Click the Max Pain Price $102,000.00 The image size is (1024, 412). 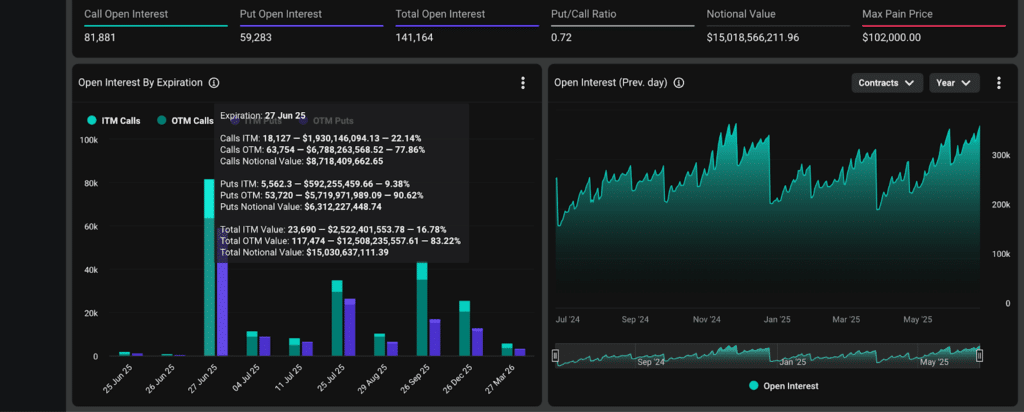point(891,38)
